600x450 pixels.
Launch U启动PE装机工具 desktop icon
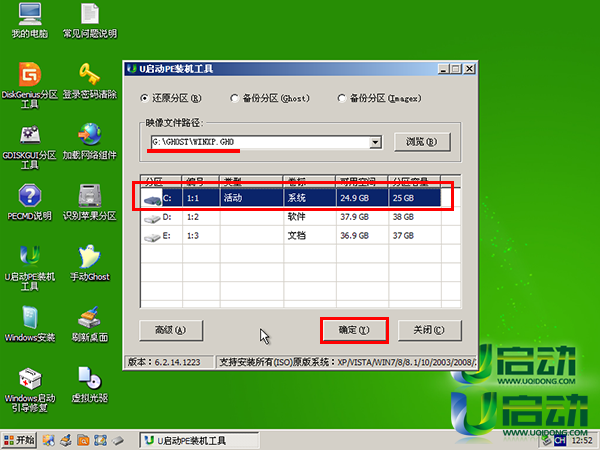pos(30,267)
